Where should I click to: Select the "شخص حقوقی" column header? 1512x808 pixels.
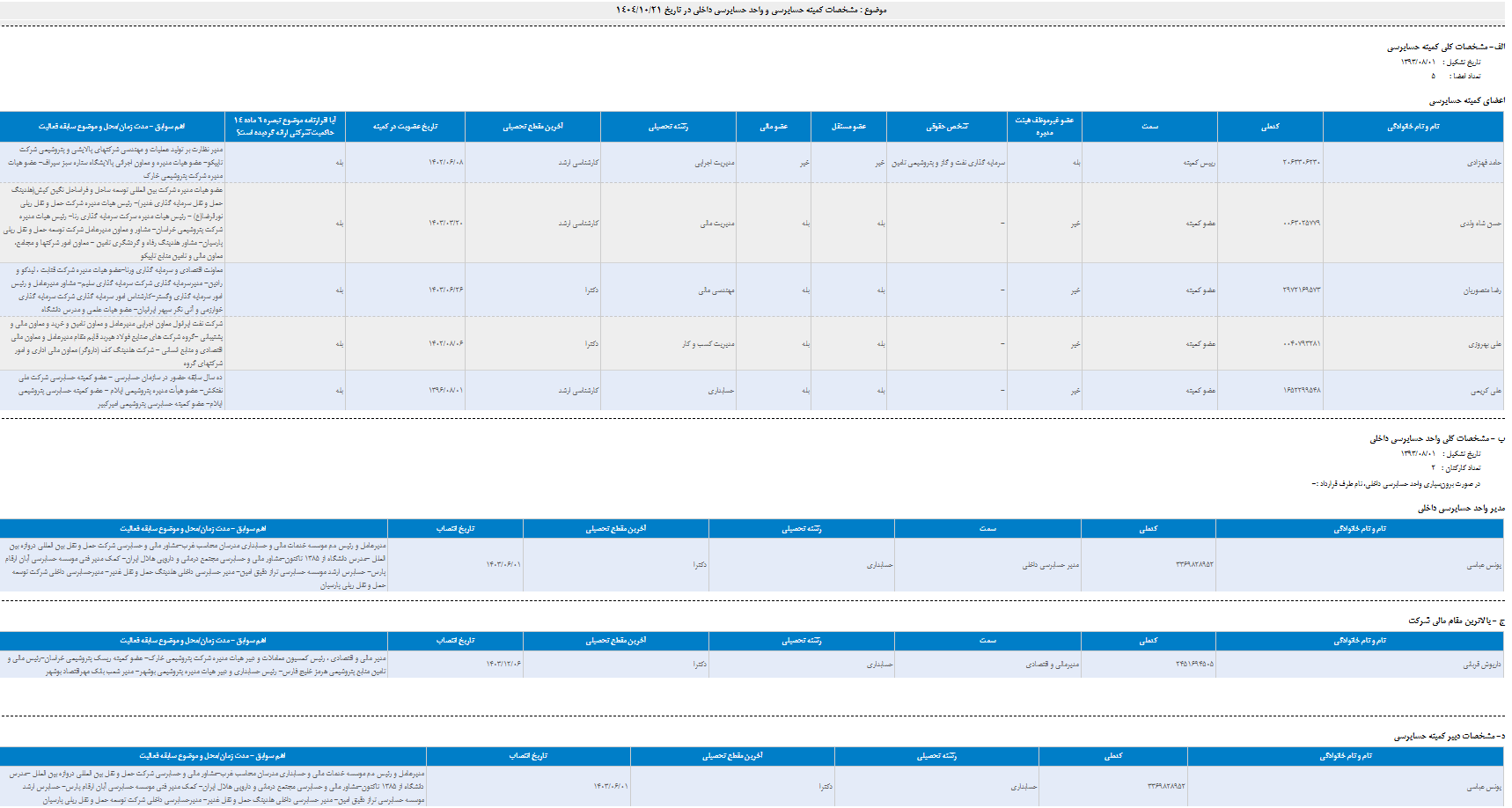[x=946, y=127]
